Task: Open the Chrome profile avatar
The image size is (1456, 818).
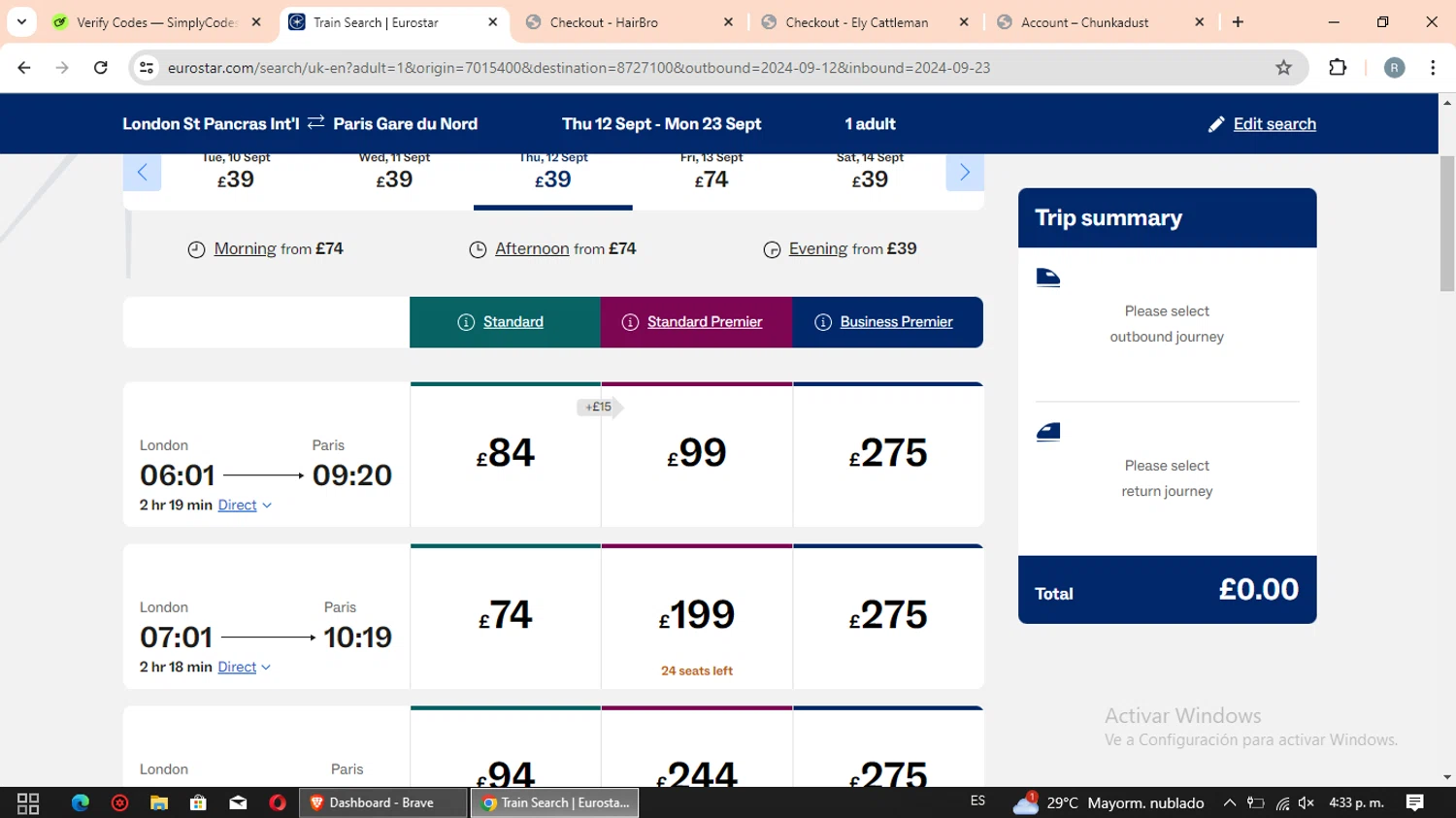Action: pos(1394,67)
